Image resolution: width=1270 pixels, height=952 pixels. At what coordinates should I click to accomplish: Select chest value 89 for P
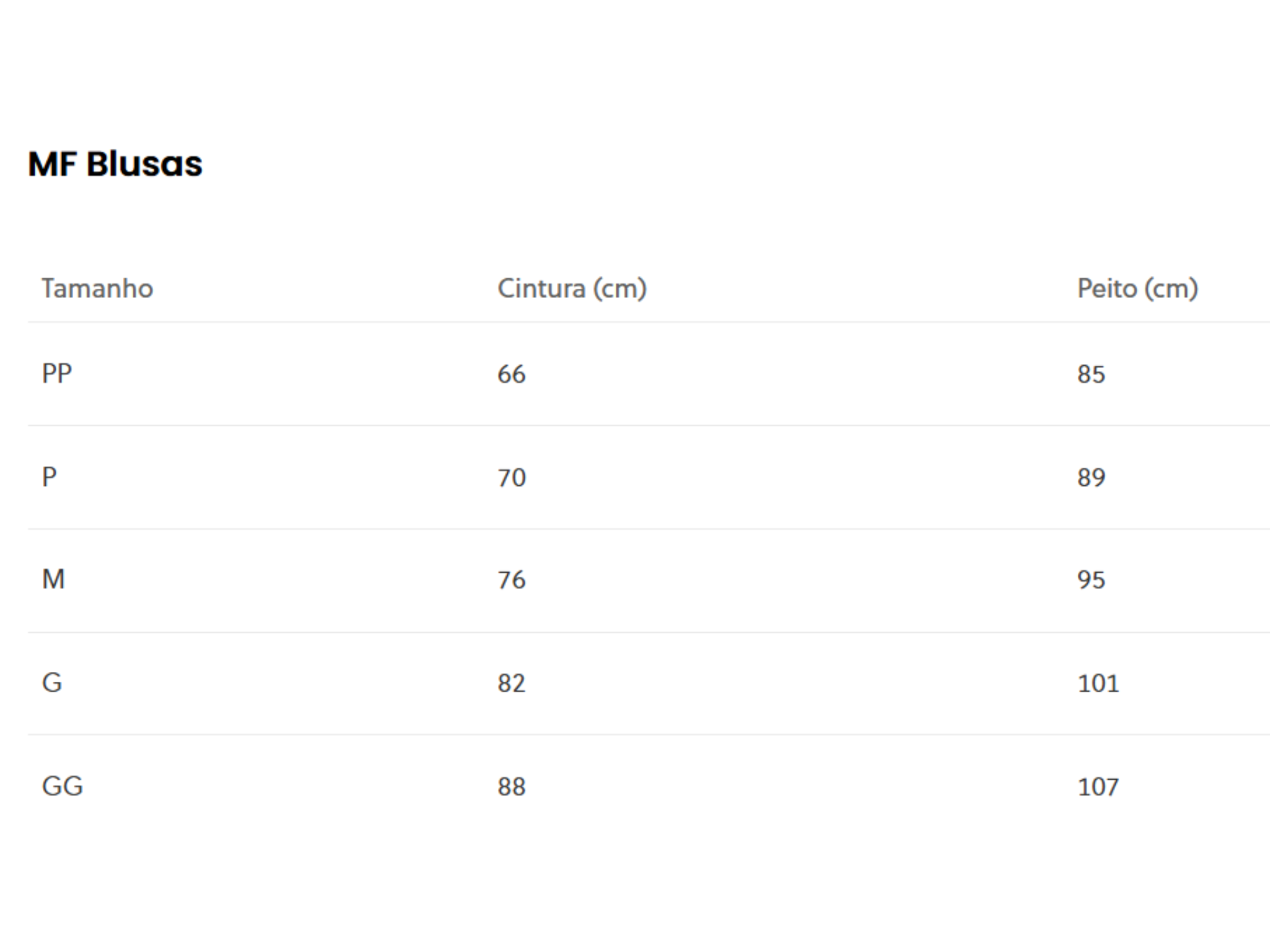click(x=1091, y=478)
